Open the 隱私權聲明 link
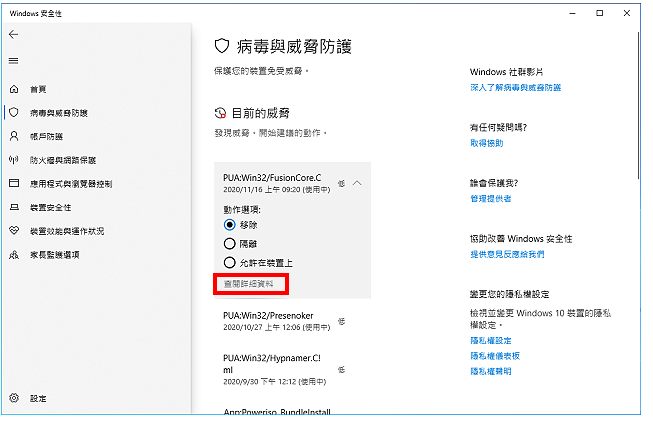Image resolution: width=653 pixels, height=425 pixels. click(x=491, y=371)
